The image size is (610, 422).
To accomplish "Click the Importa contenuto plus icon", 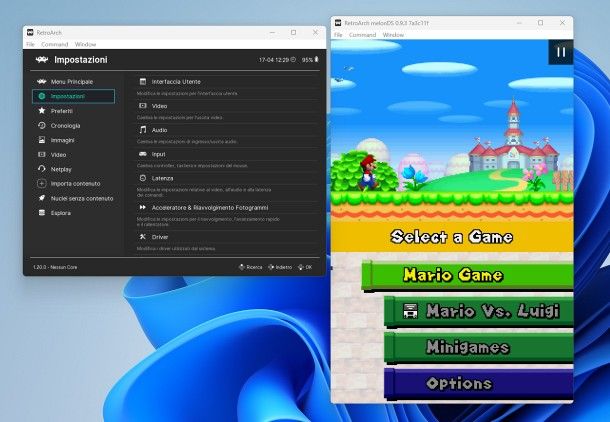I will pyautogui.click(x=42, y=184).
